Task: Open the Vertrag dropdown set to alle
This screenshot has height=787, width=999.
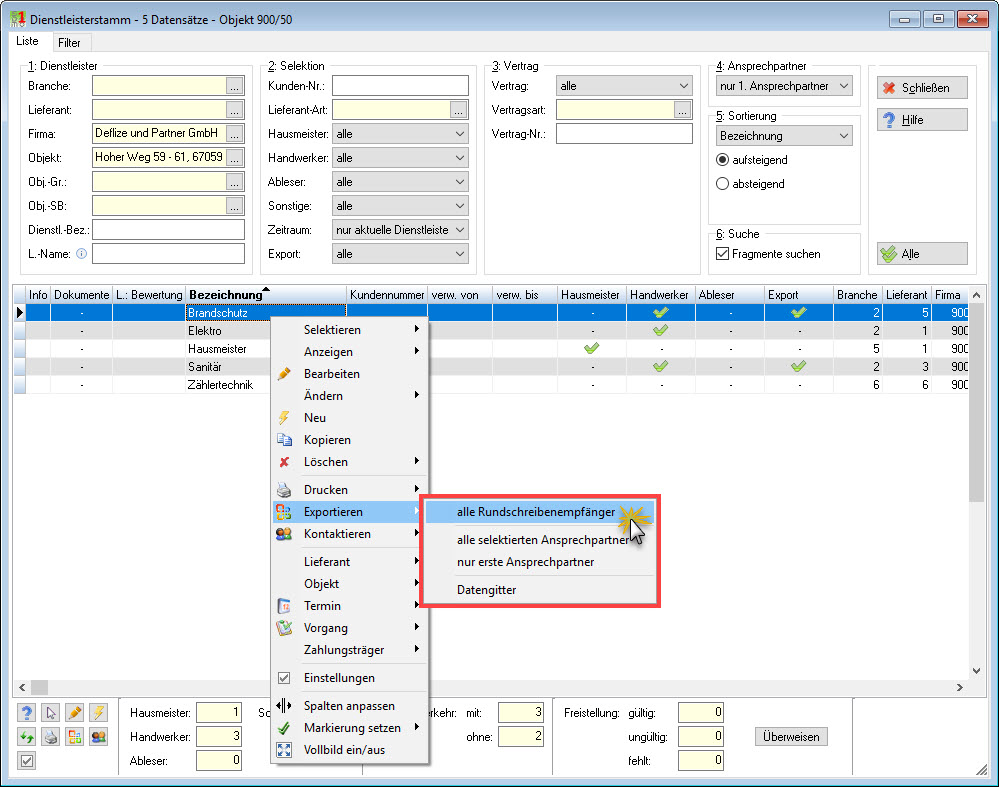Action: point(624,85)
